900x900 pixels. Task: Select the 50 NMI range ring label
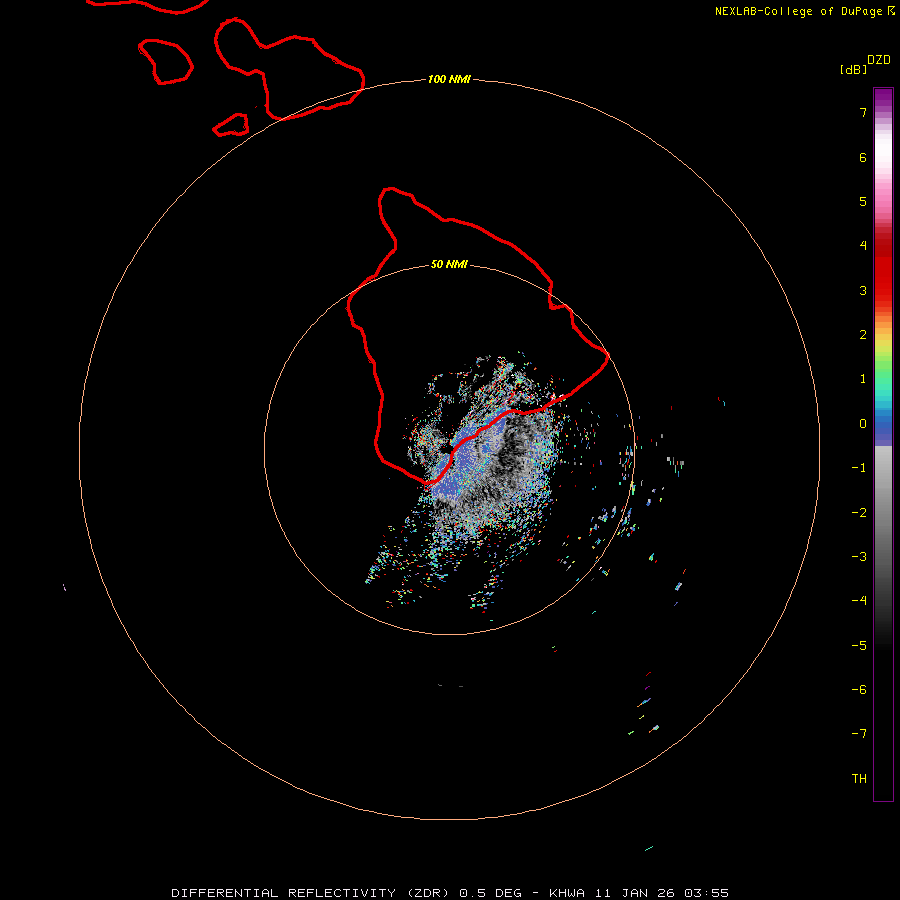click(x=449, y=264)
